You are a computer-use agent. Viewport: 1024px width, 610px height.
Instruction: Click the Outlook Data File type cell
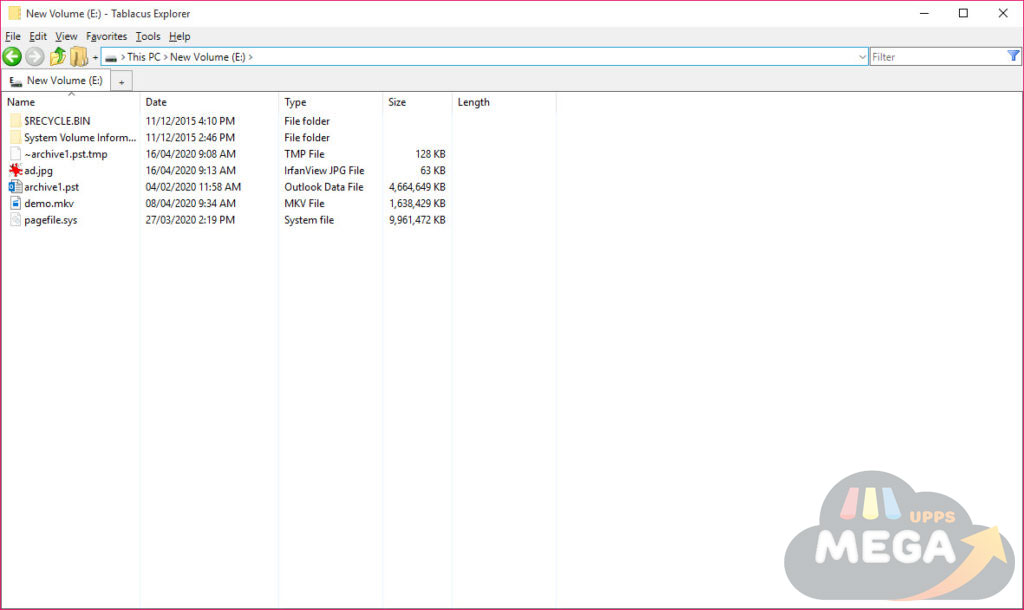tap(324, 187)
